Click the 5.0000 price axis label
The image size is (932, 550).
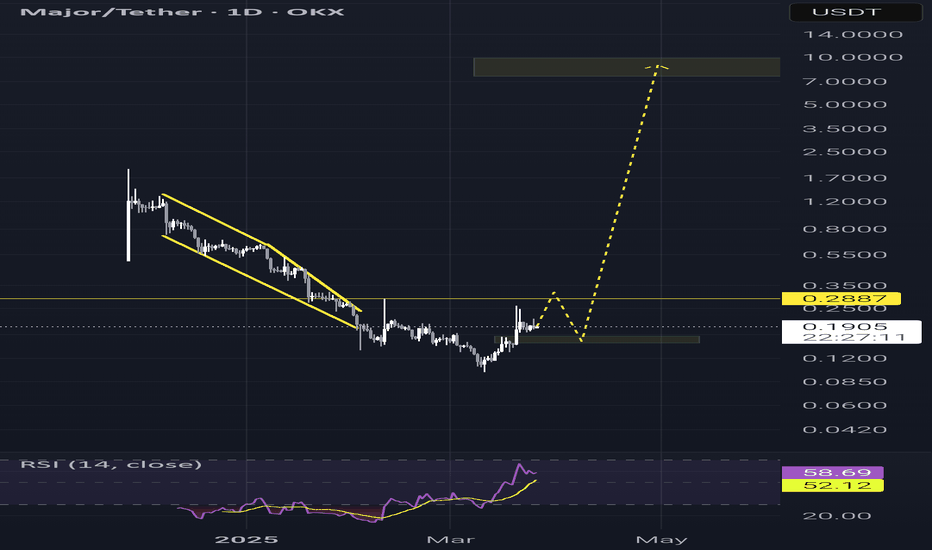coord(845,105)
